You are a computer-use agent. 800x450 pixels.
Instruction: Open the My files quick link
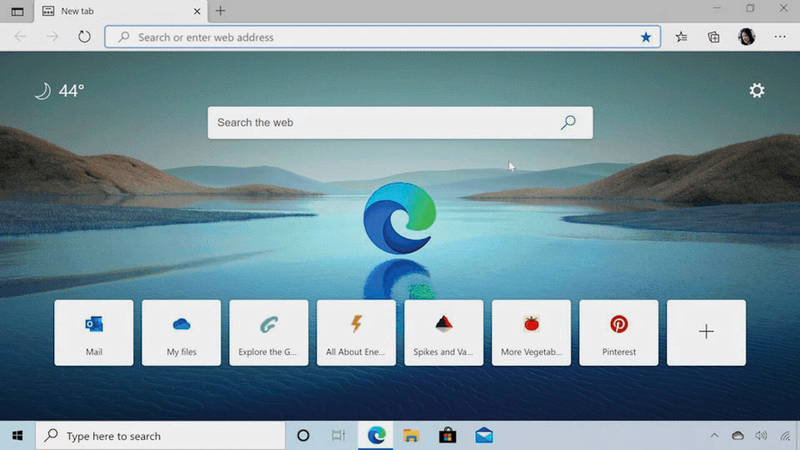tap(181, 332)
